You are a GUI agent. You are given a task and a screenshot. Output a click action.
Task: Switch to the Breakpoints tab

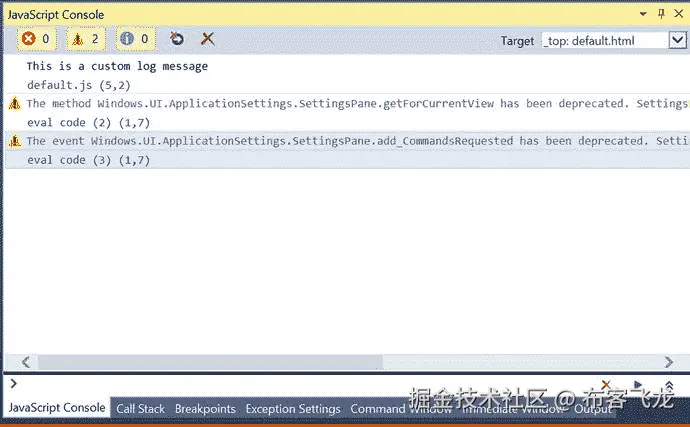click(205, 409)
